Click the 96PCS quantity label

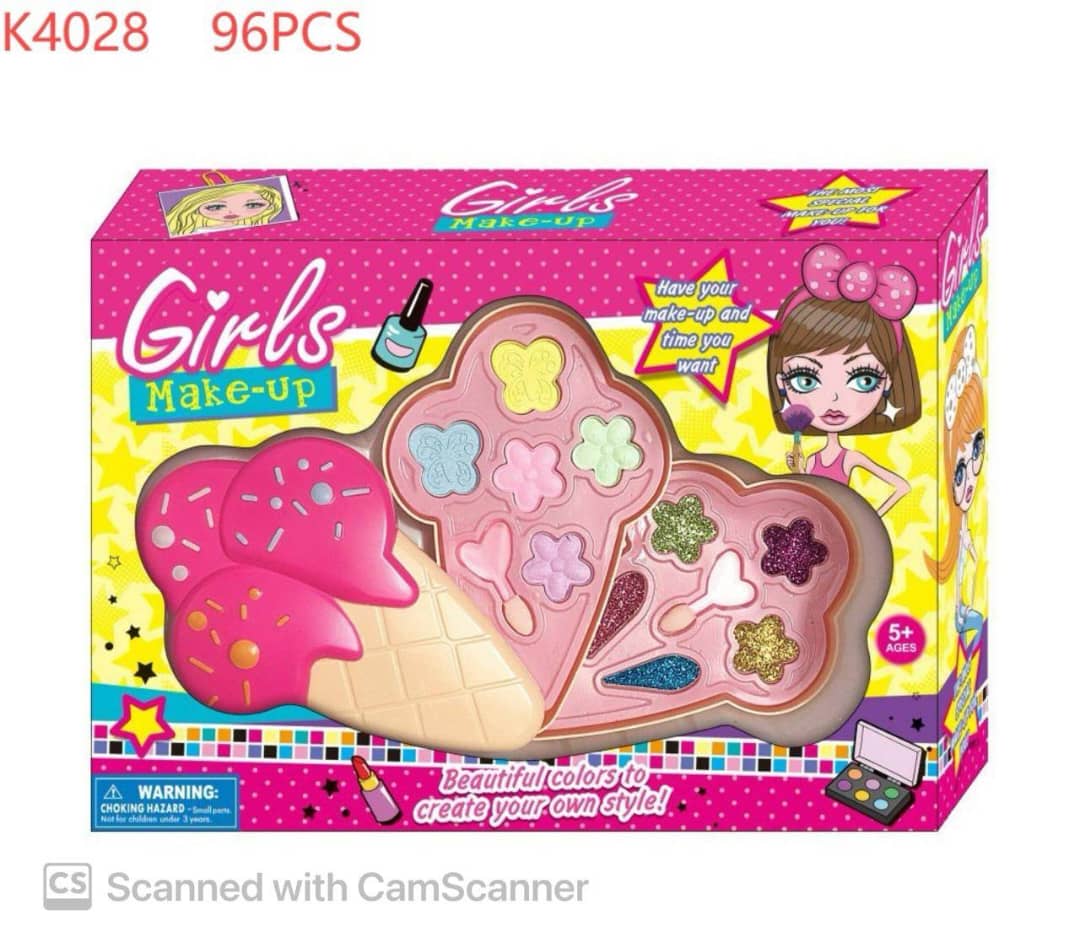click(287, 32)
